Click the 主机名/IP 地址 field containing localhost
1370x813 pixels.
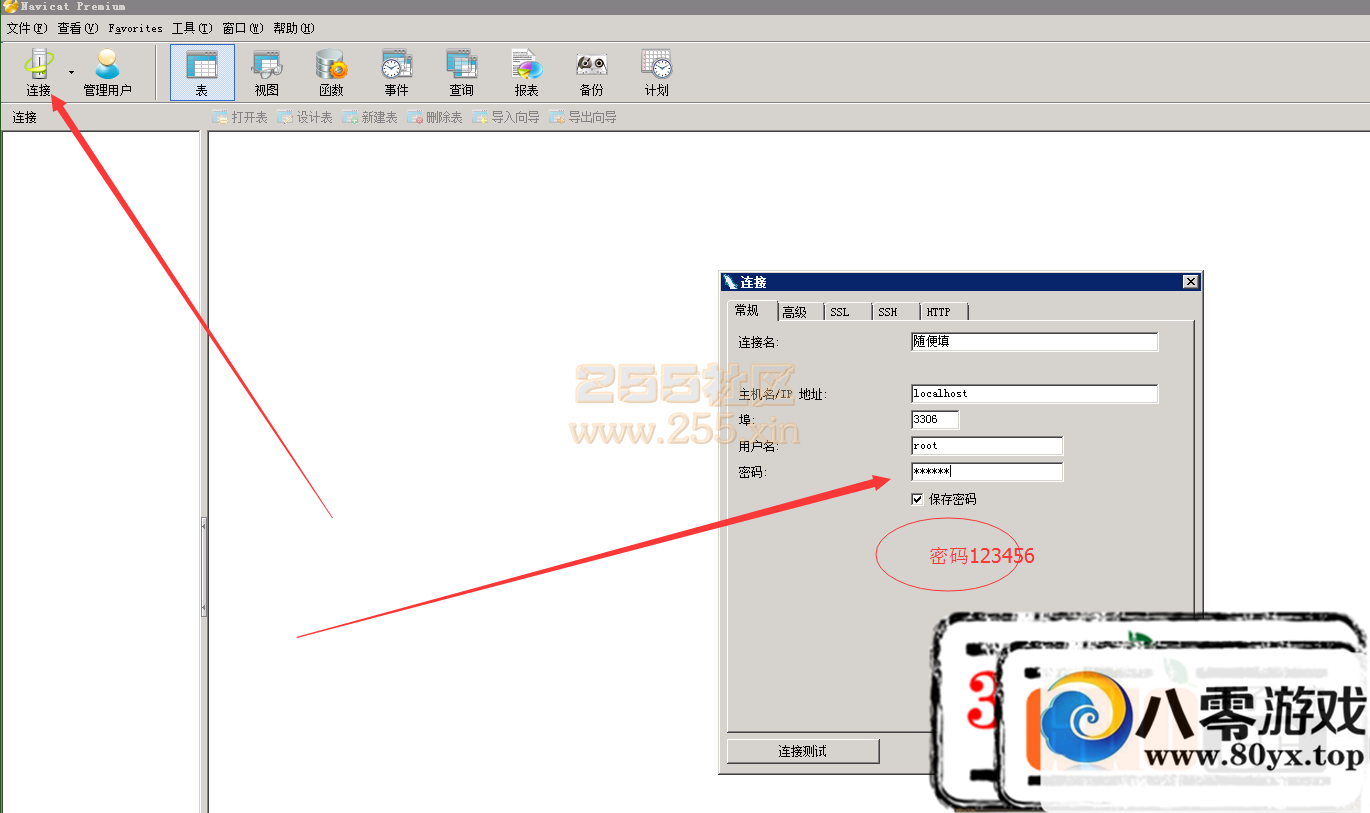(1034, 394)
